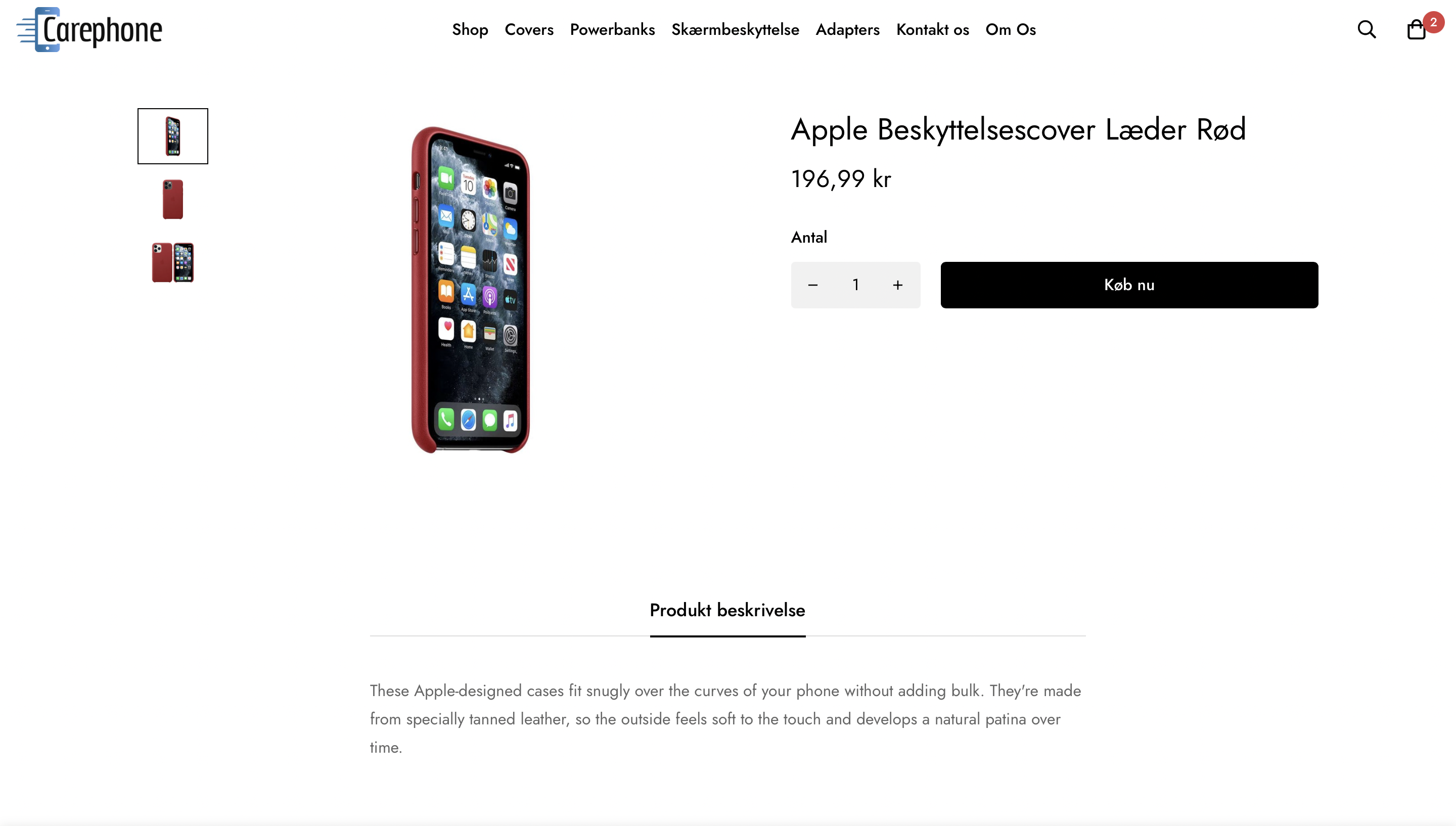Screen dimensions: 1456x826
Task: Open the Om Os page
Action: click(1010, 29)
